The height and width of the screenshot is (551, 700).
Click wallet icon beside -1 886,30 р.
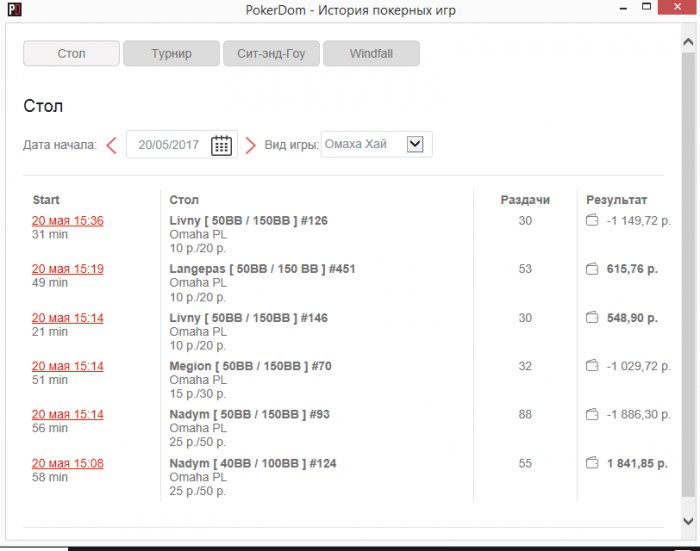coord(592,414)
